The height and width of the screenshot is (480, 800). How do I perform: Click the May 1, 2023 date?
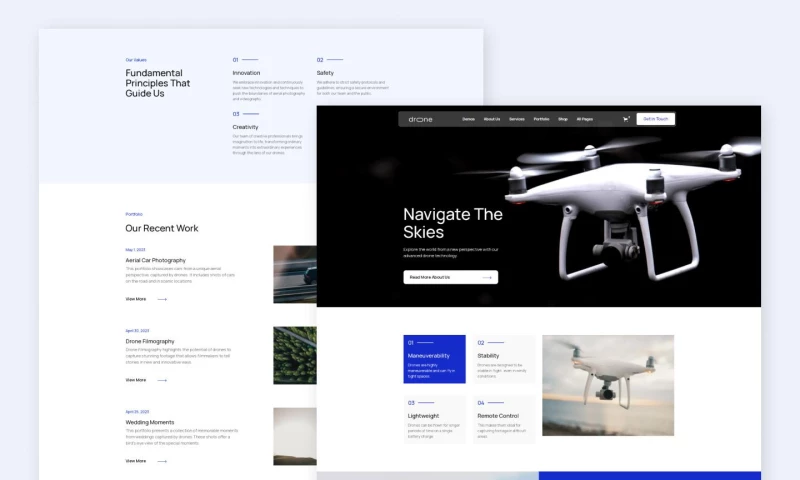pos(135,250)
